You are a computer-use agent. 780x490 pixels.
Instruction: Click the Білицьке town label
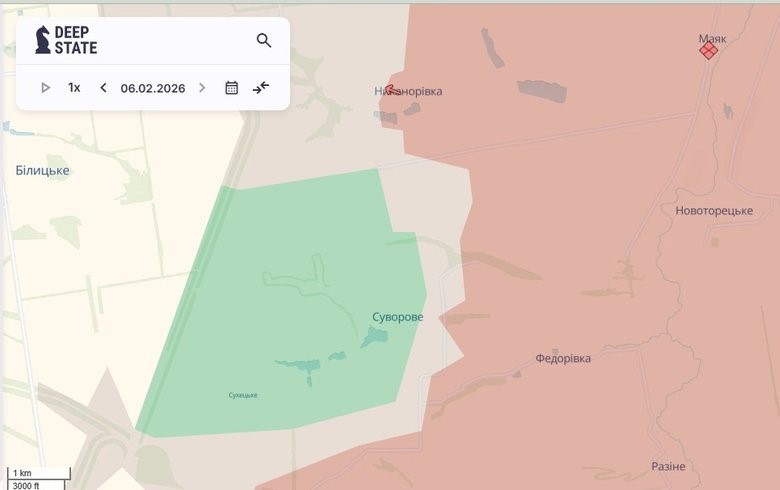tap(42, 171)
